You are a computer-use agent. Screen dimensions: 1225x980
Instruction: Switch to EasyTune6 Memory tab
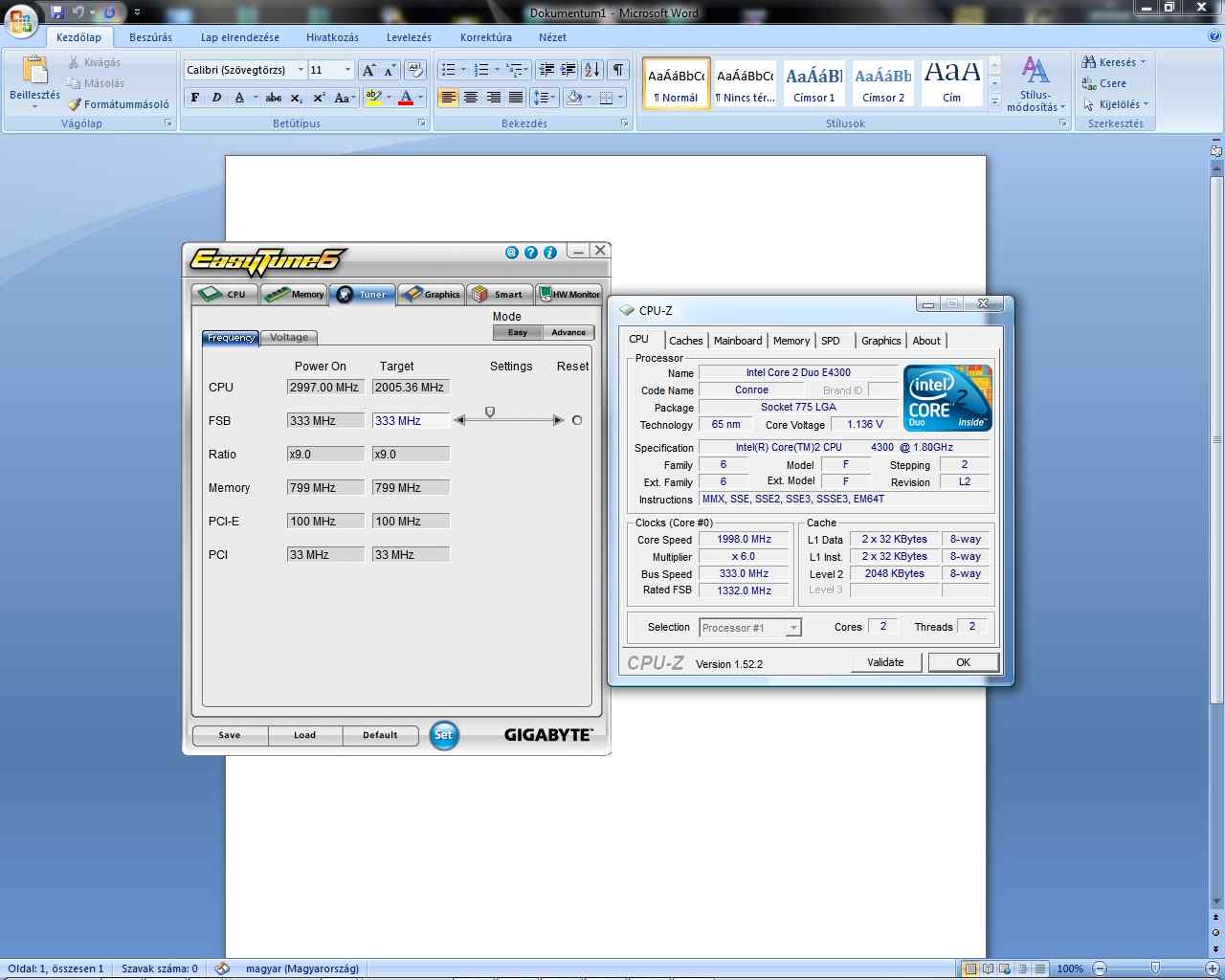coord(295,295)
